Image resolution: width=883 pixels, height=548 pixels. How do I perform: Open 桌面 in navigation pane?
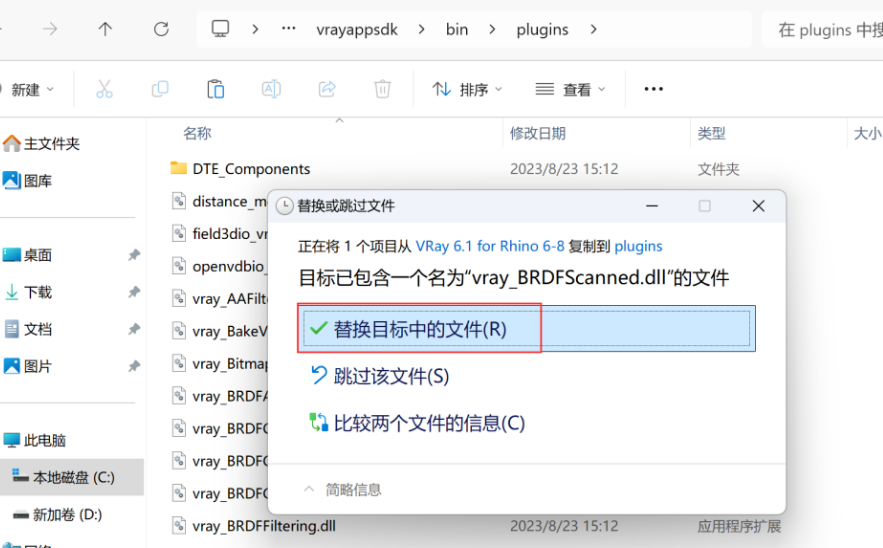(28, 255)
